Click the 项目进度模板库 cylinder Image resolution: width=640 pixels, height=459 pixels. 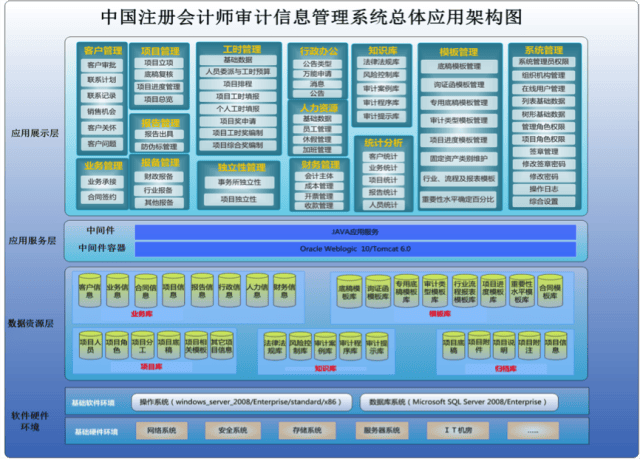(493, 291)
